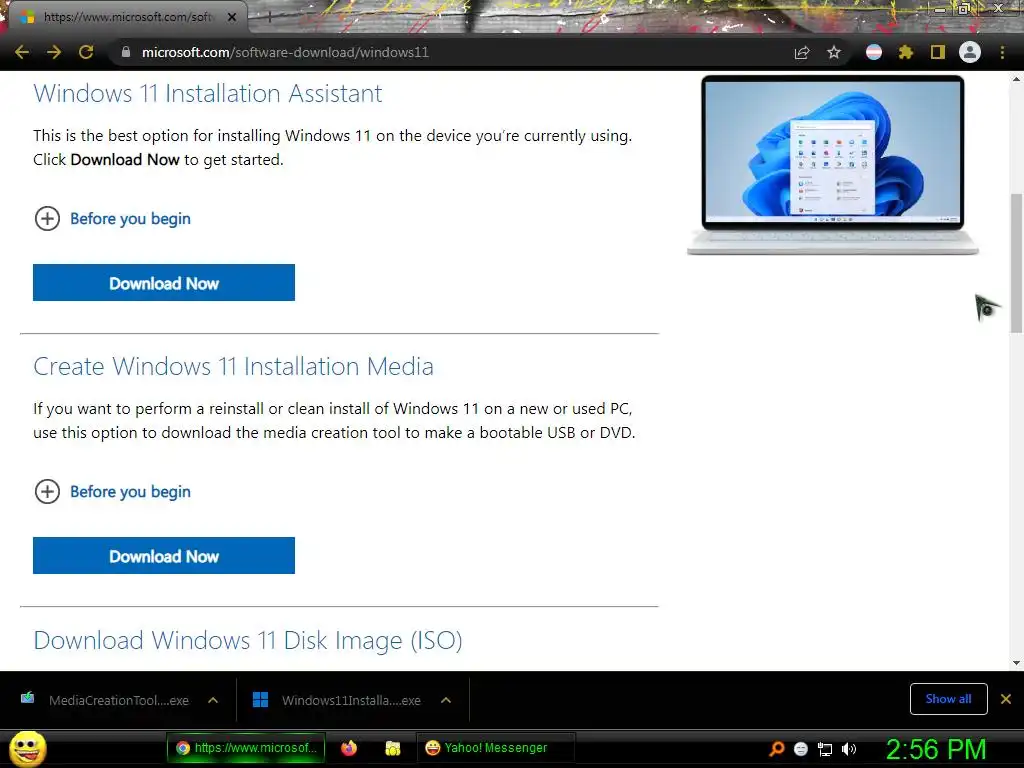Viewport: 1024px width, 768px height.
Task: Open the search magnifier tray icon
Action: tap(776, 748)
